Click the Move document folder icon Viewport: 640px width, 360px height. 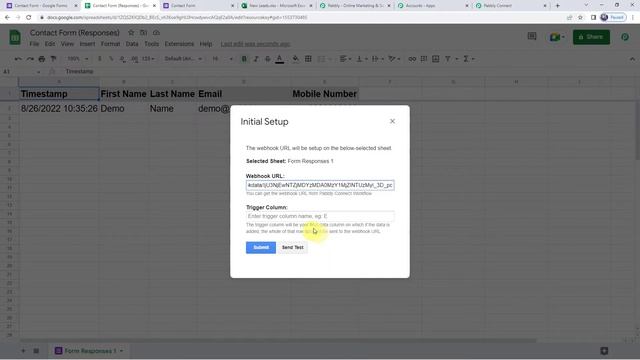(143, 33)
